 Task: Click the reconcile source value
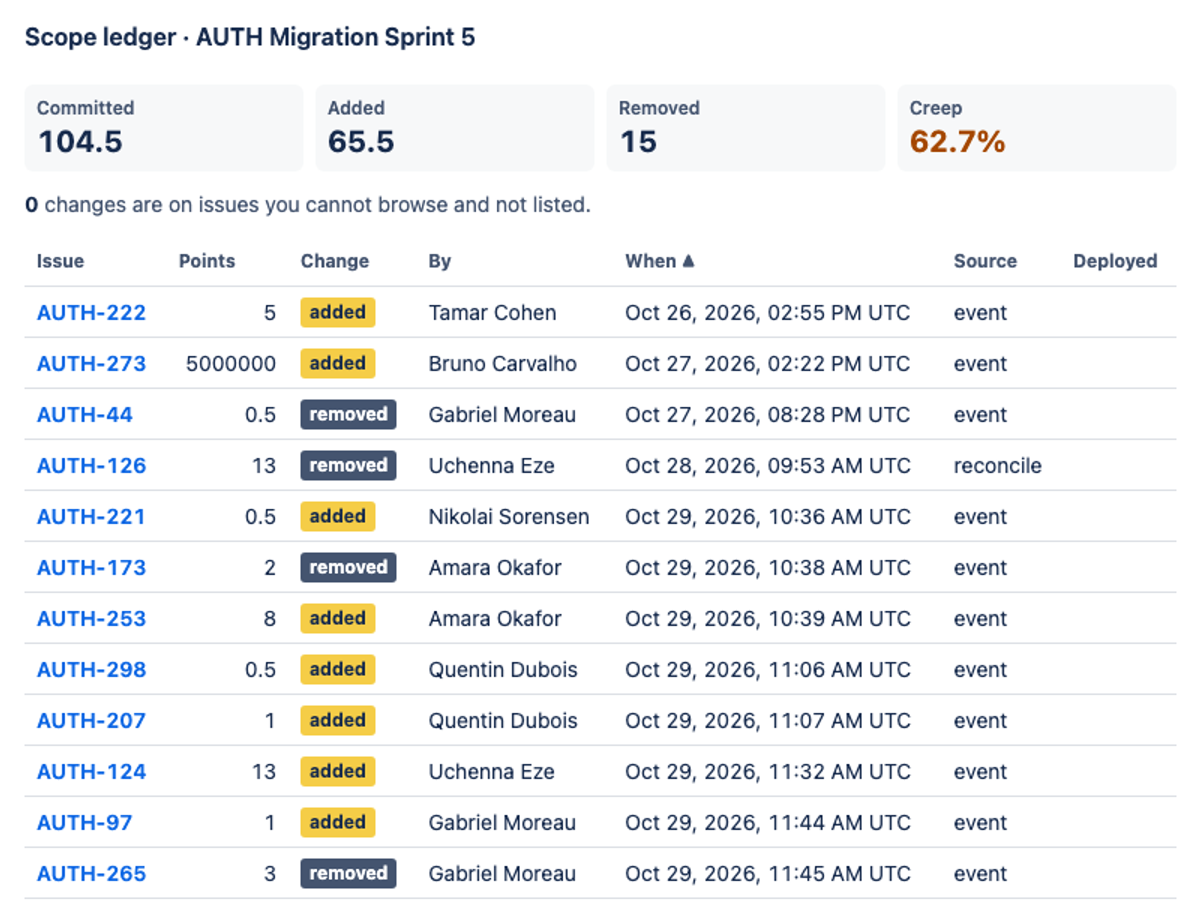tap(998, 465)
